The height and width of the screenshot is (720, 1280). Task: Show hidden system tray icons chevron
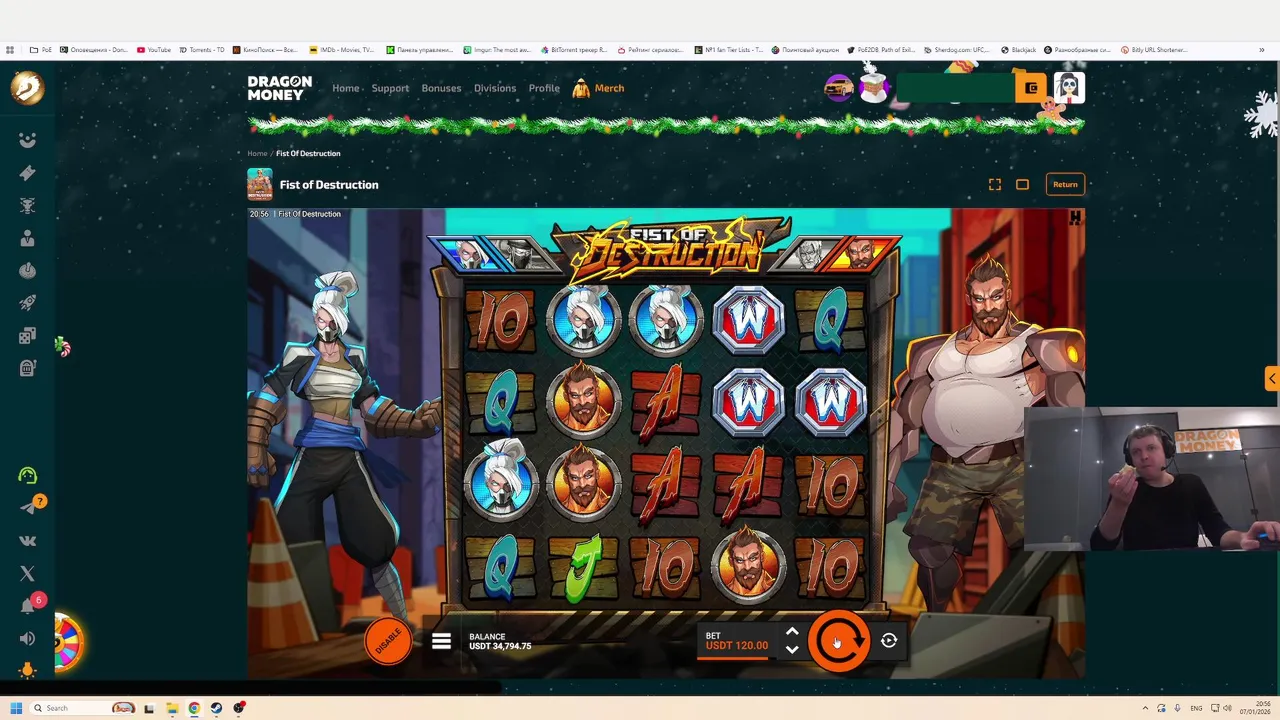1145,708
